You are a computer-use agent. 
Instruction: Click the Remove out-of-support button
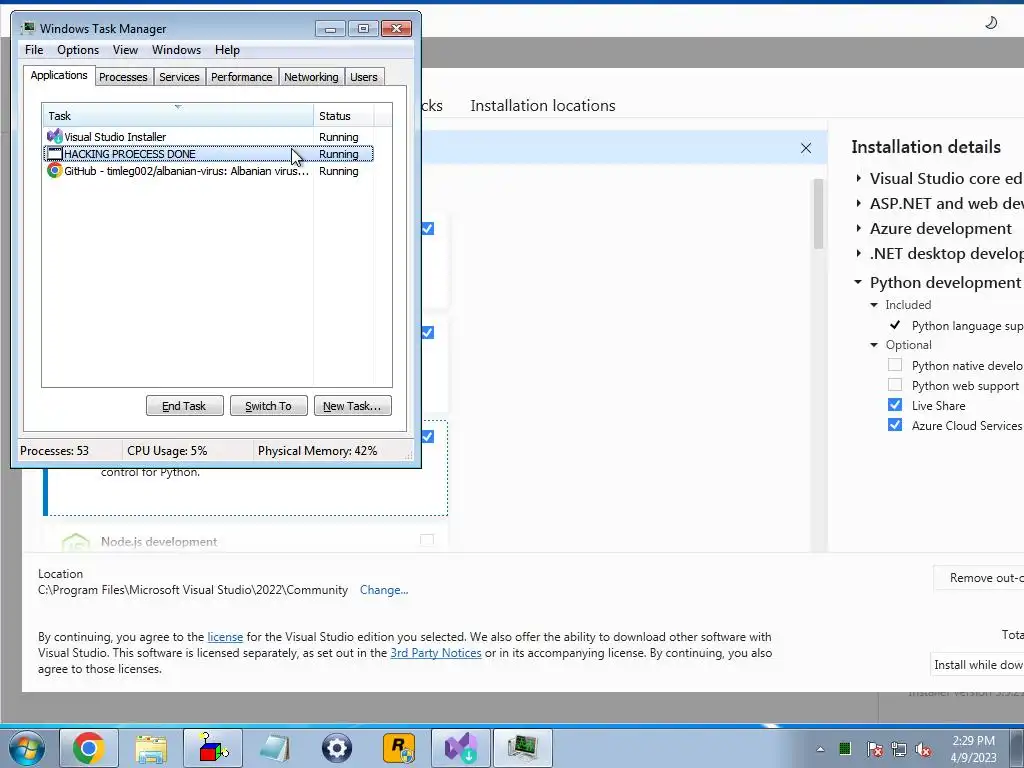[x=979, y=578]
